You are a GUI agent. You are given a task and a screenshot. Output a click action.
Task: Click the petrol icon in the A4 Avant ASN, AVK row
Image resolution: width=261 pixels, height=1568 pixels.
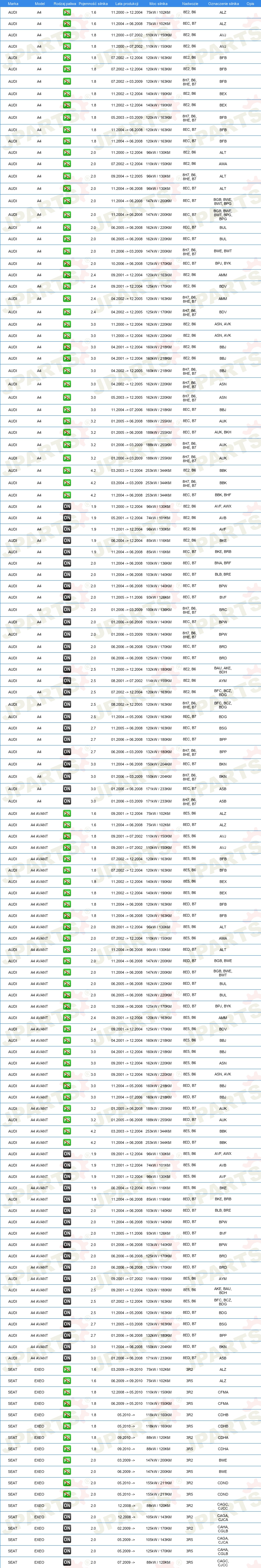[67, 1074]
